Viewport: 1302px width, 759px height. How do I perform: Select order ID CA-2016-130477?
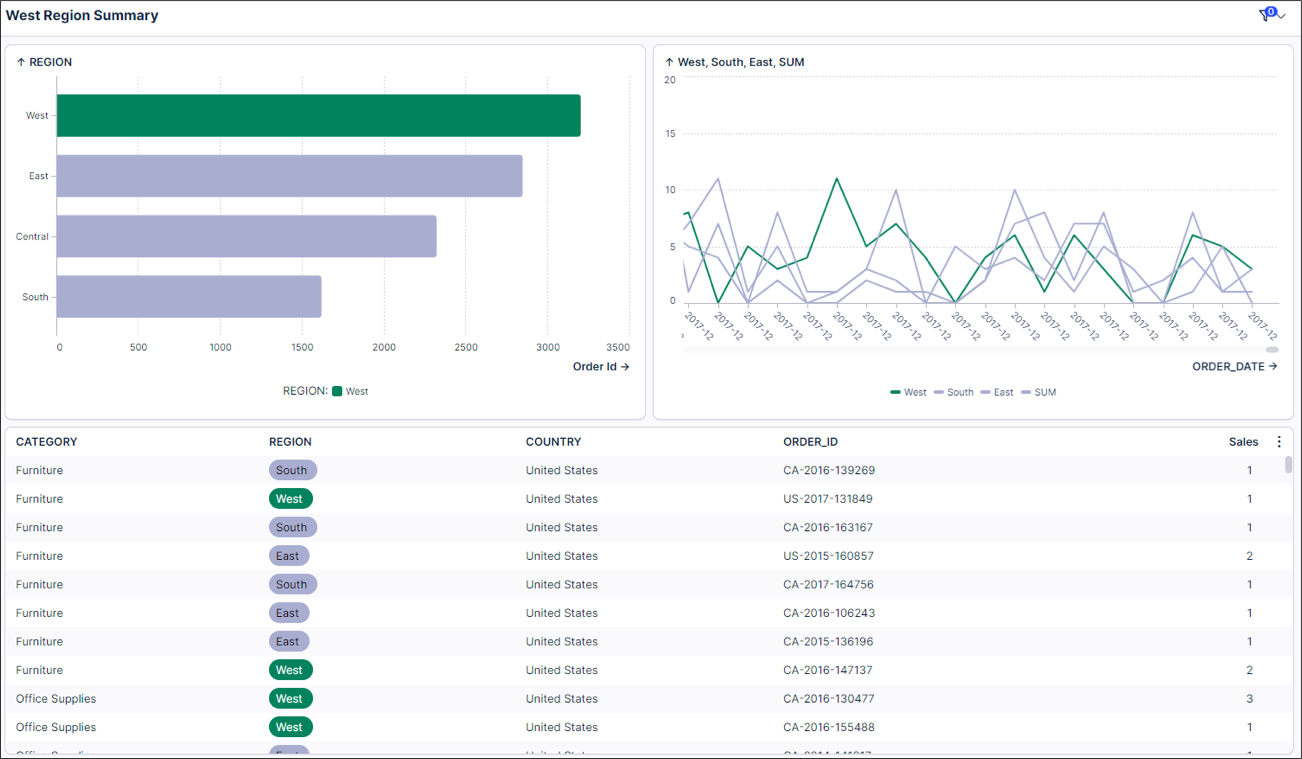pyautogui.click(x=829, y=699)
